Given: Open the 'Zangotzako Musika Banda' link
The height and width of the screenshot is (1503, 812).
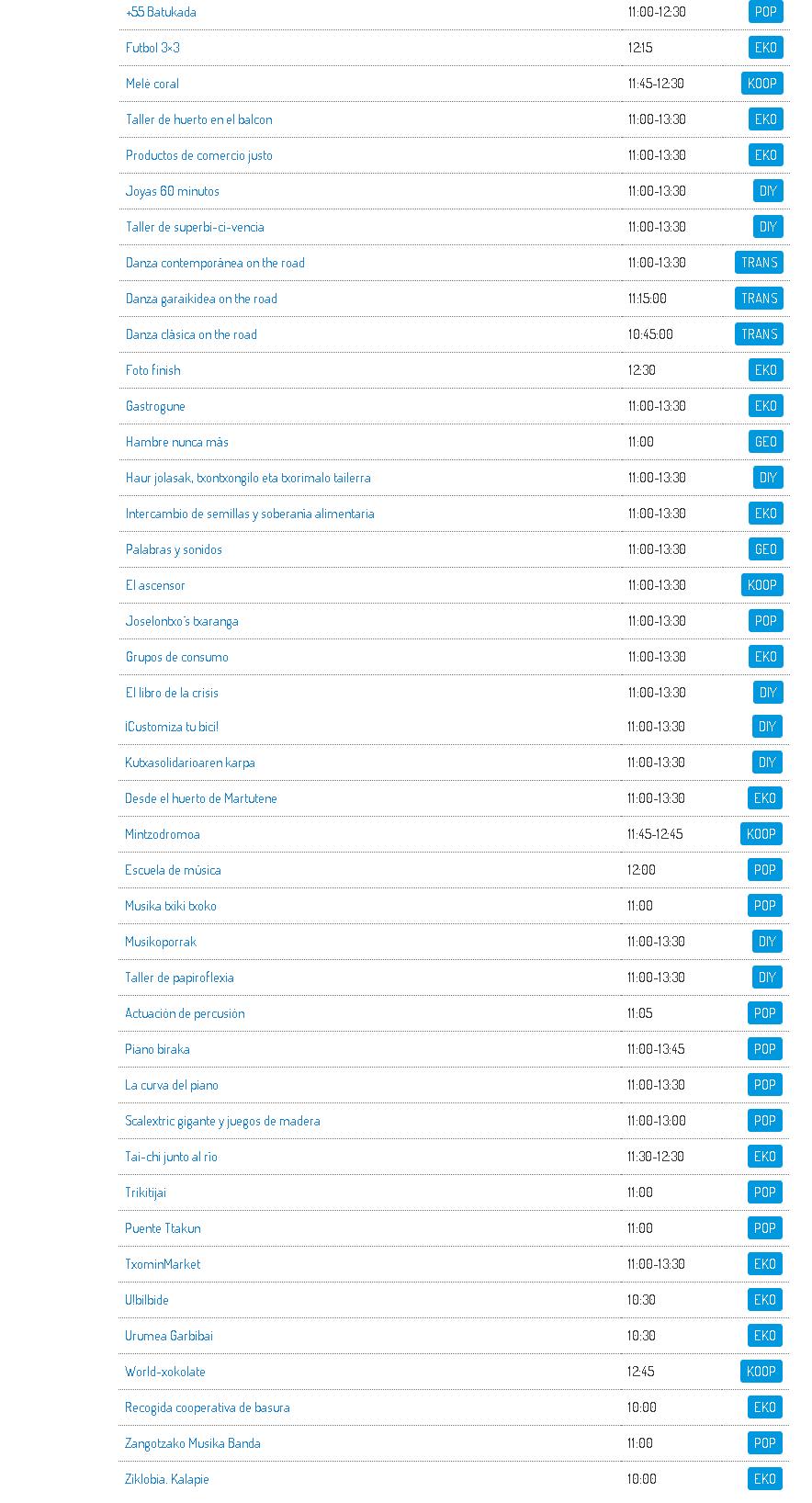Looking at the screenshot, I should pyautogui.click(x=193, y=1443).
